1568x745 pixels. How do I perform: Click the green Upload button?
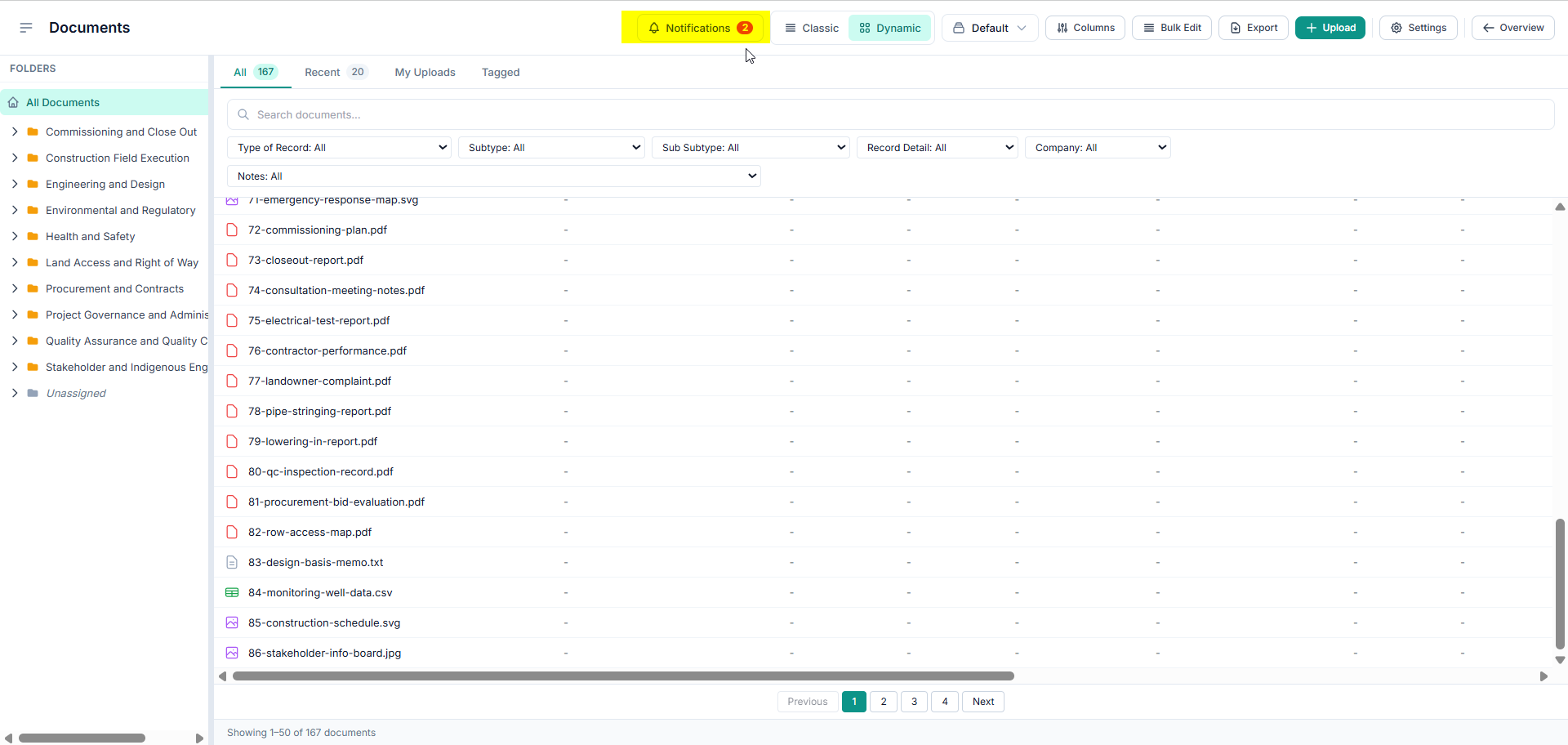pos(1330,28)
